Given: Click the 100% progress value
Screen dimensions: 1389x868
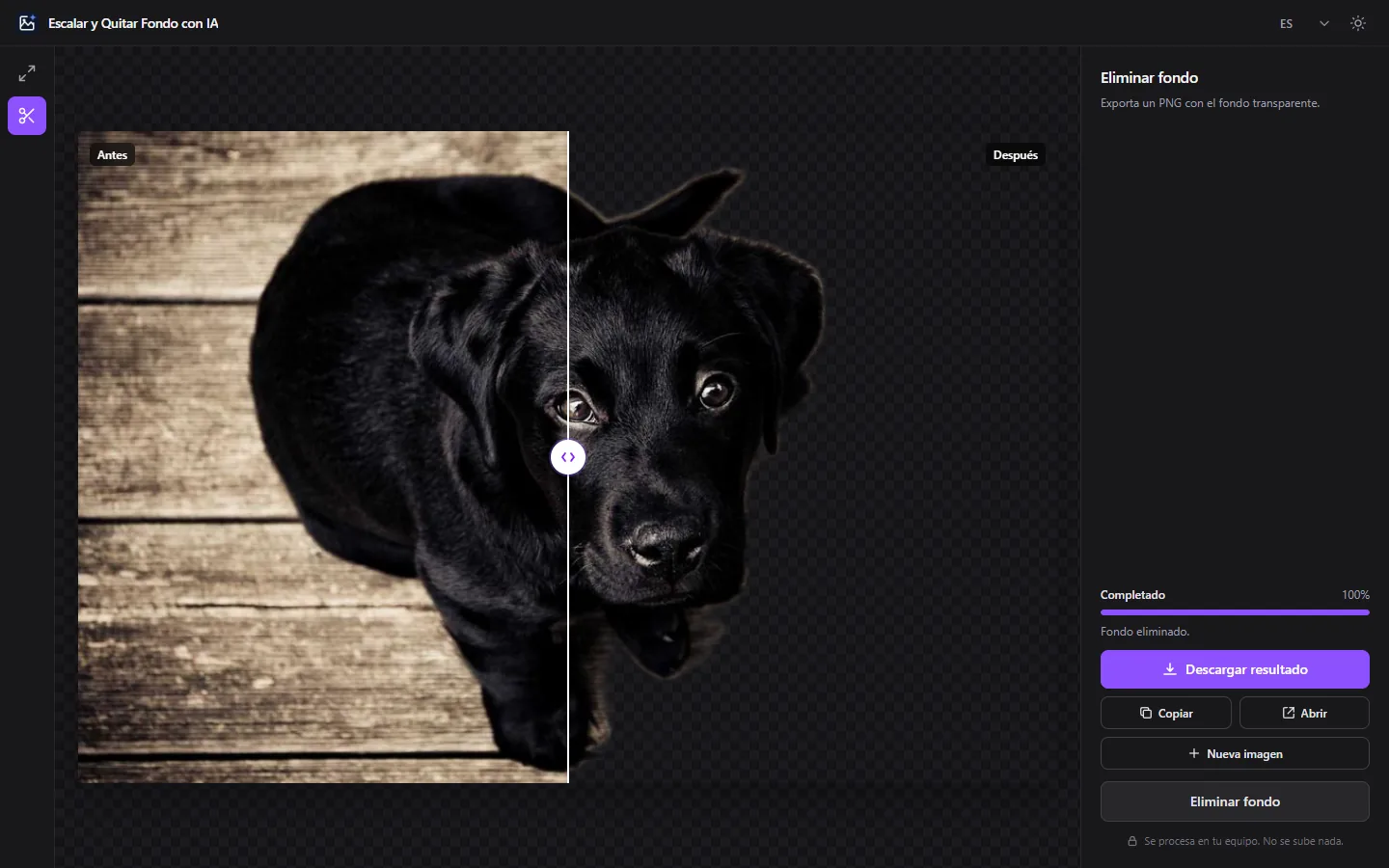Looking at the screenshot, I should pyautogui.click(x=1355, y=595).
